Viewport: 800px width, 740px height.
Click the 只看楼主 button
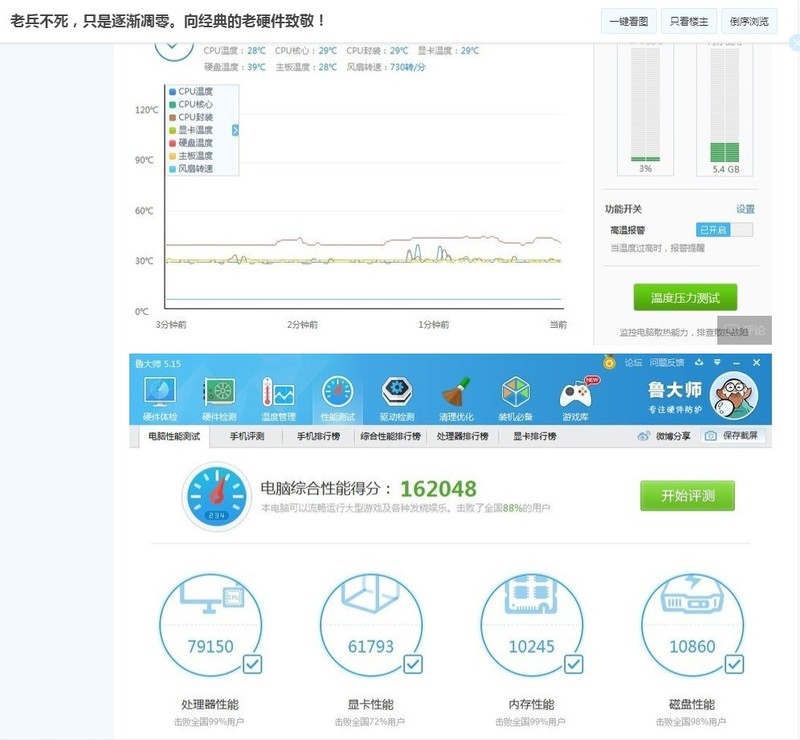689,21
